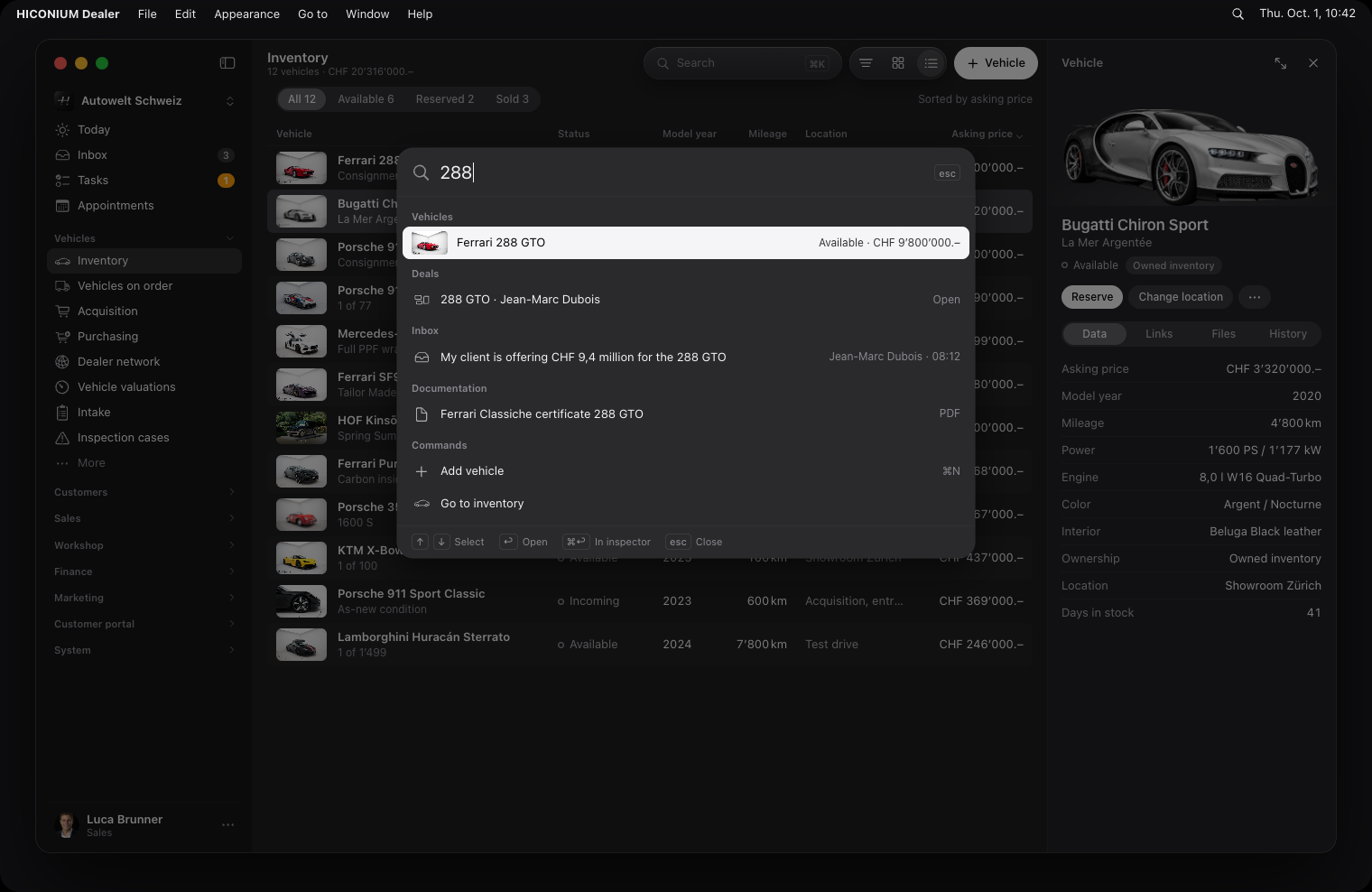This screenshot has width=1372, height=892.
Task: Click the 288 search input field
Action: [x=681, y=172]
